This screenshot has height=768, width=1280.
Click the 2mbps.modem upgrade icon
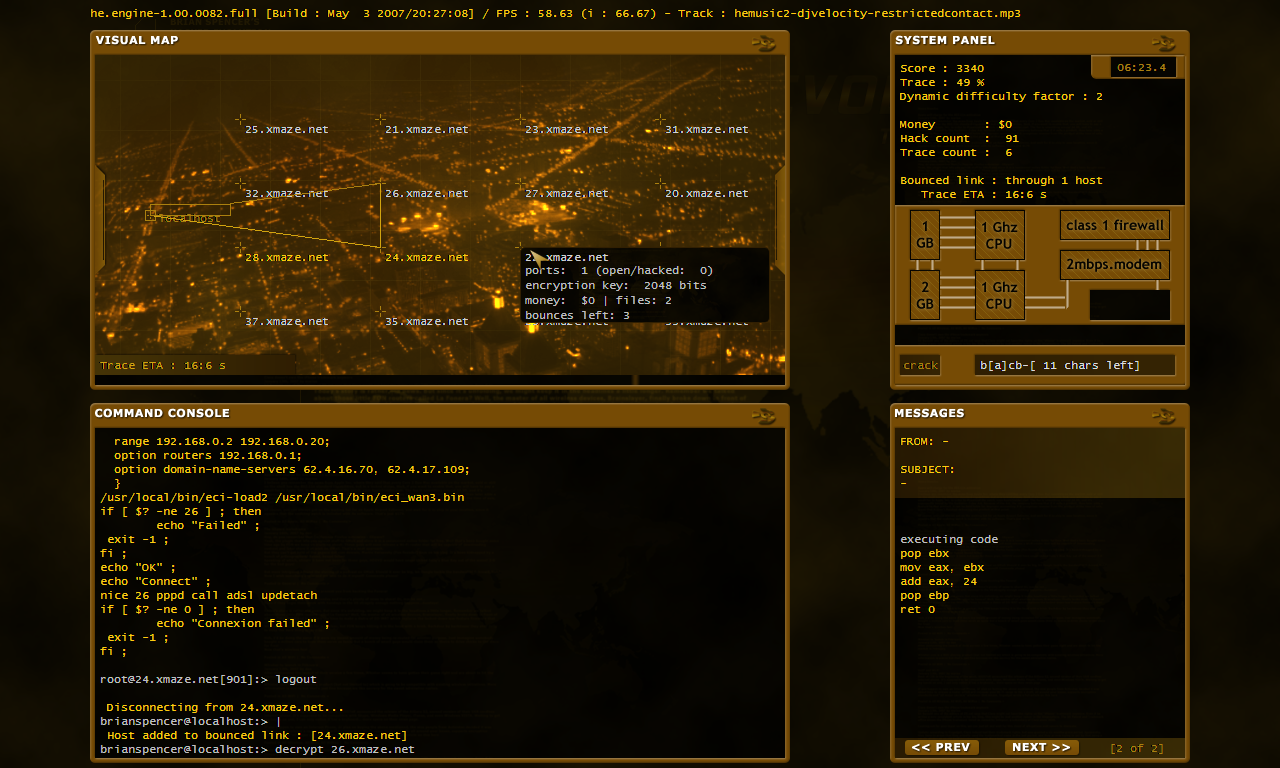click(x=1114, y=264)
